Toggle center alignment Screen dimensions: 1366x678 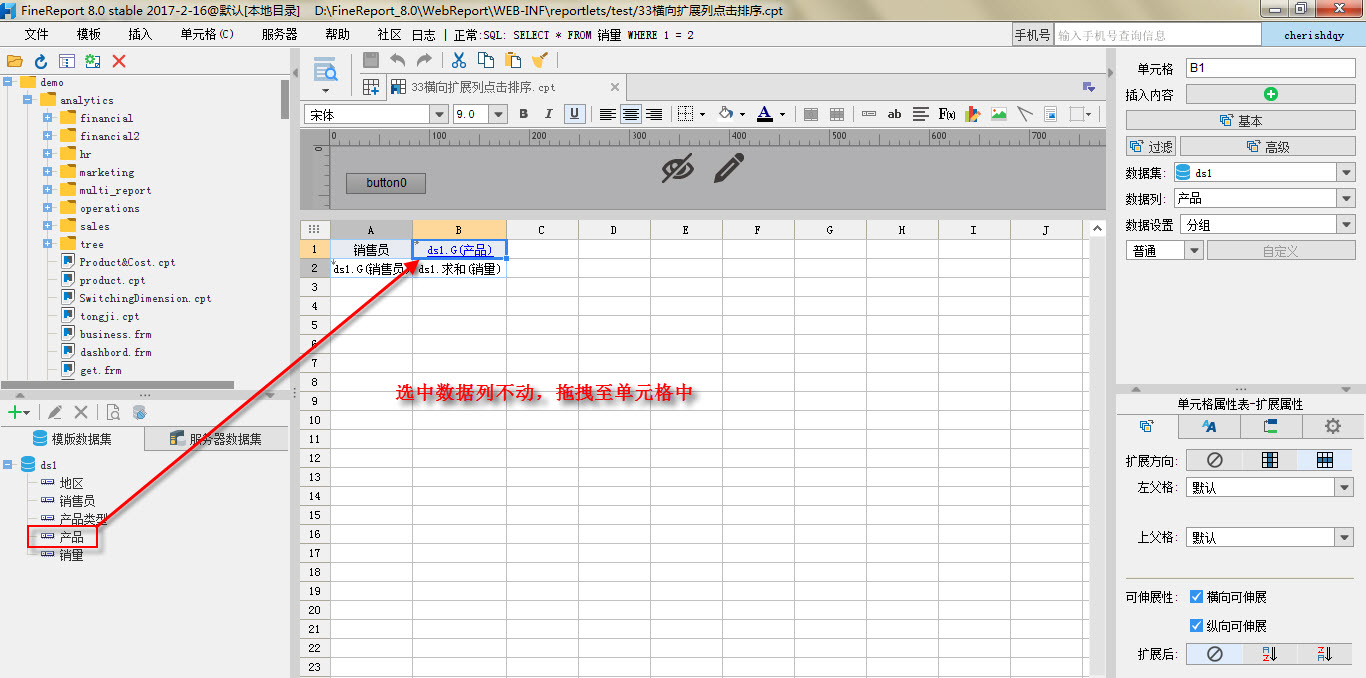[631, 114]
